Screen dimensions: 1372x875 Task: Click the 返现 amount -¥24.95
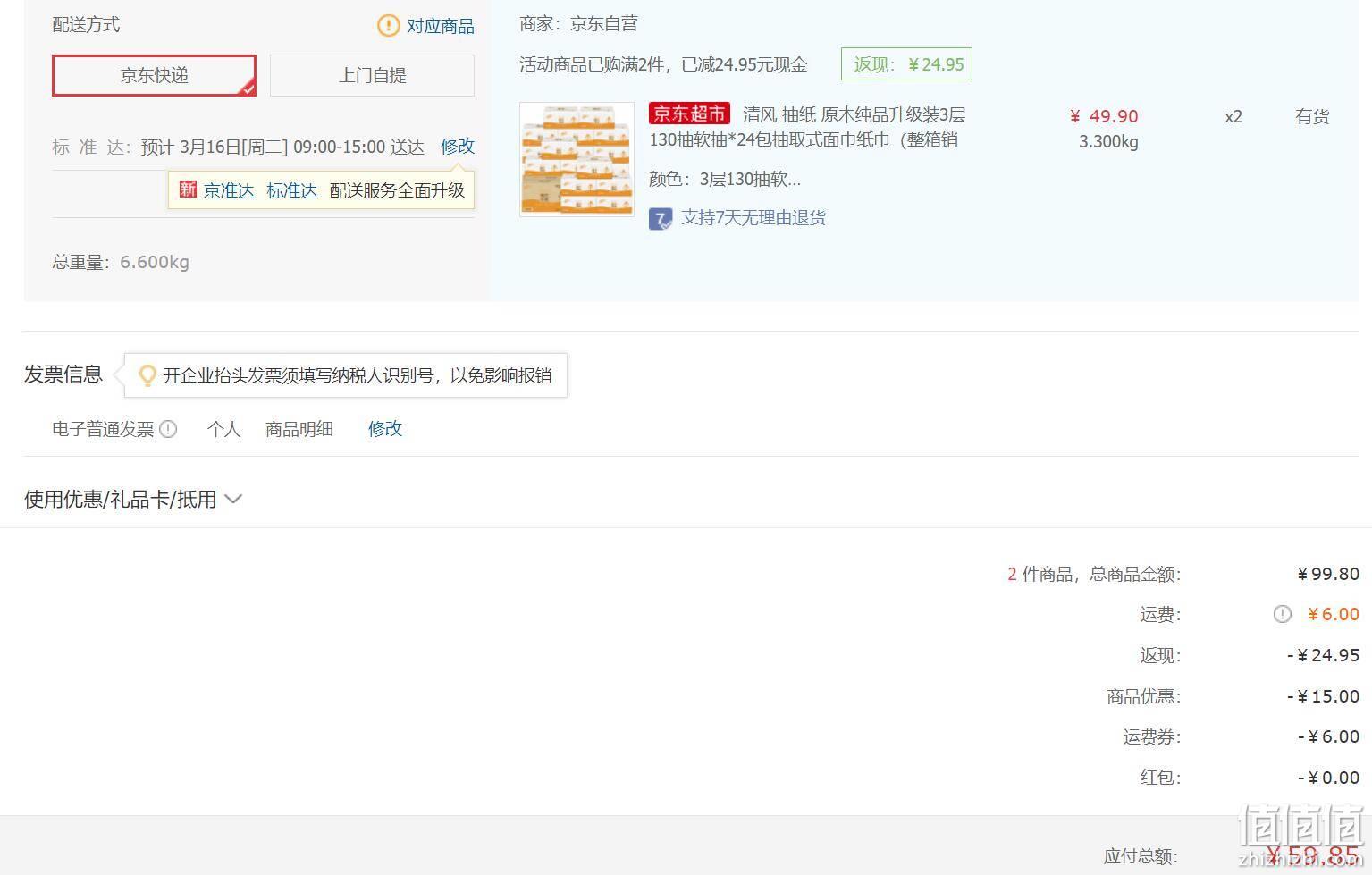1323,655
